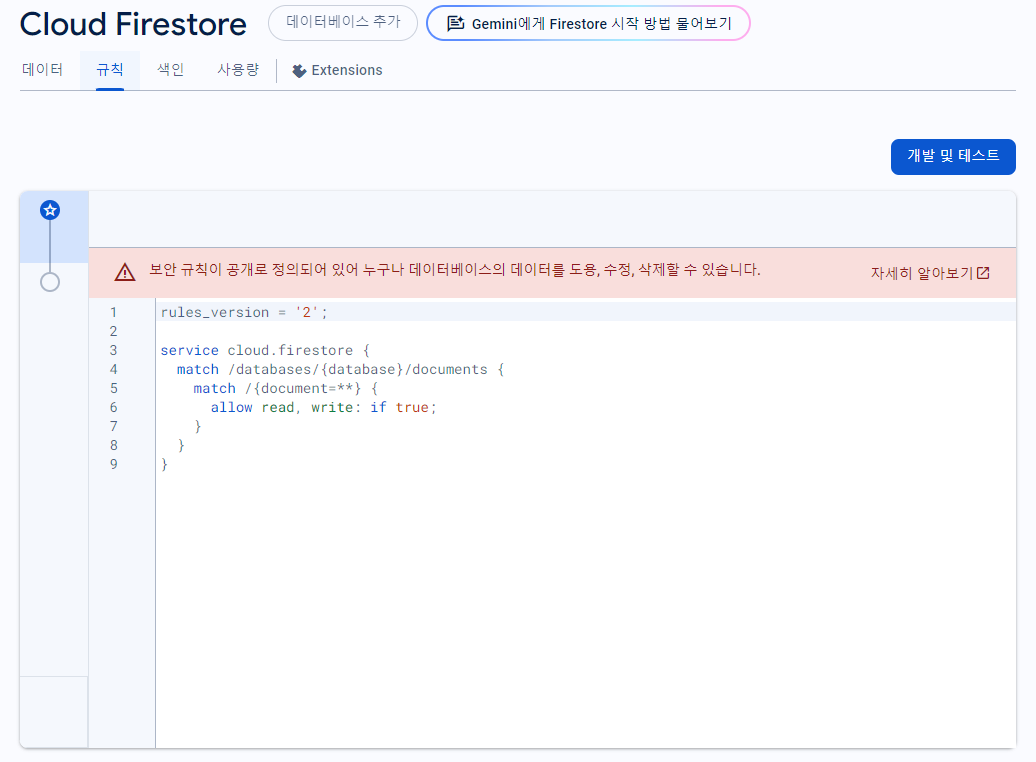Click line number 4 in the gutter

114,369
